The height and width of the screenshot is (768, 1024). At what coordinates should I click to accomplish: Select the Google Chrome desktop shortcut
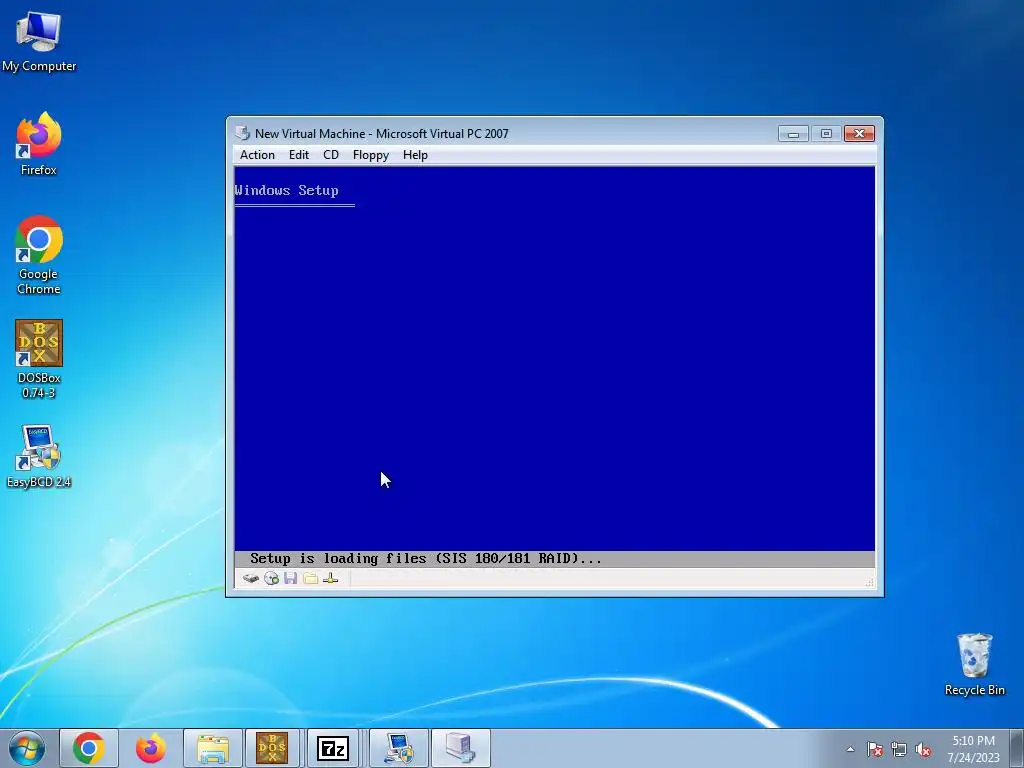coord(39,255)
